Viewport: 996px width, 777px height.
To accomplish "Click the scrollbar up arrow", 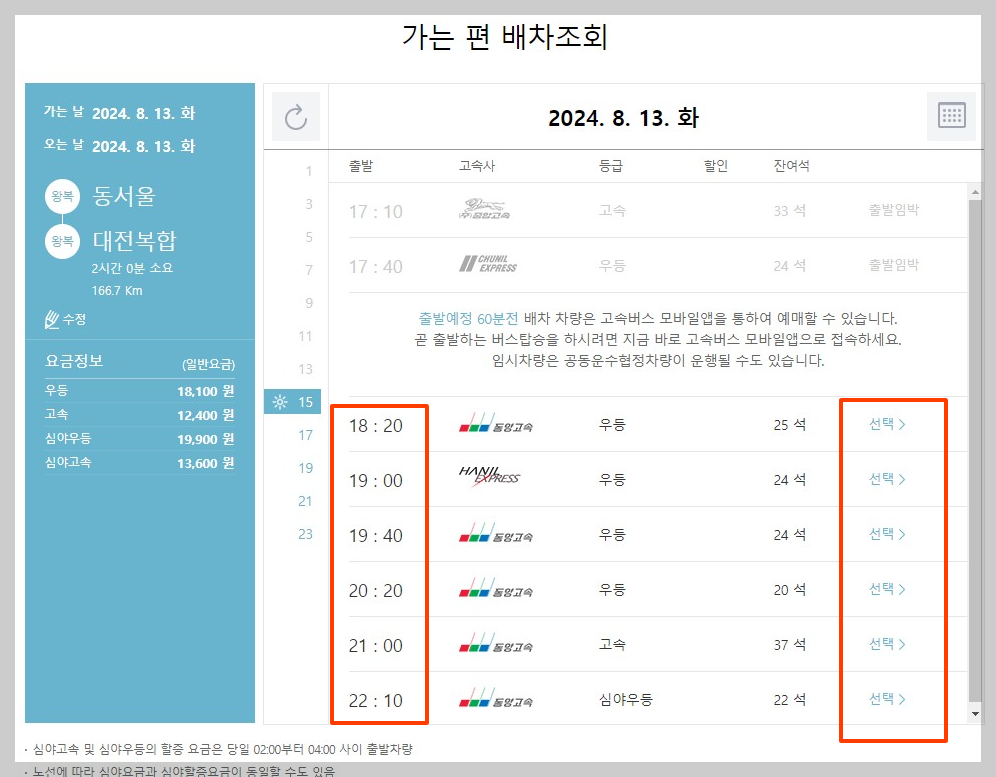I will [x=975, y=191].
